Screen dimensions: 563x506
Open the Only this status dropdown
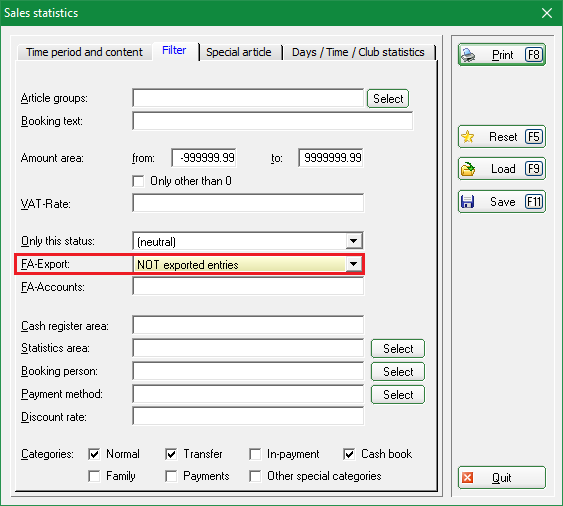[354, 241]
